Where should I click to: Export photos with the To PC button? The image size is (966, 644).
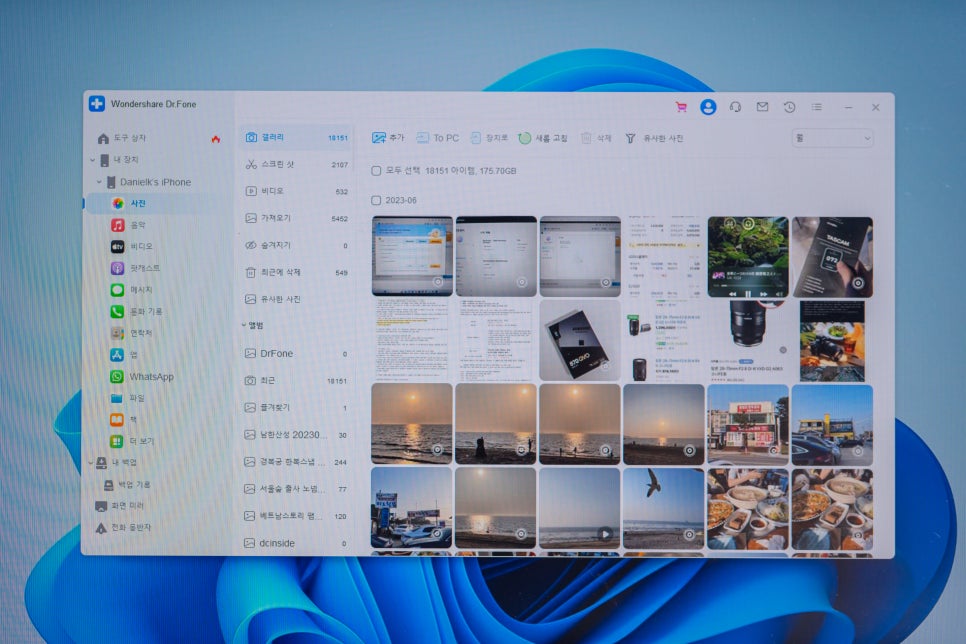coord(438,138)
